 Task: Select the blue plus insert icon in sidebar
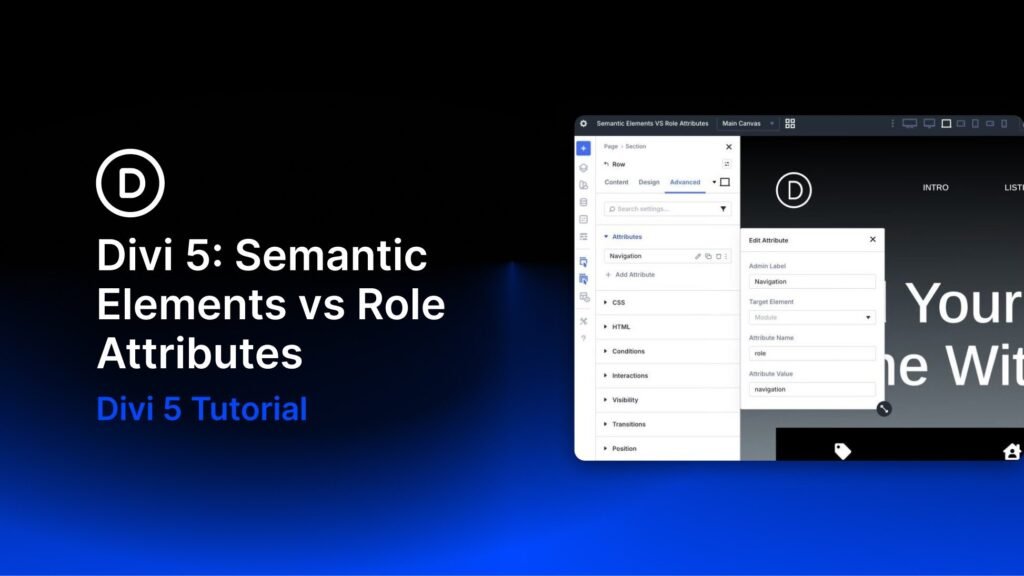tap(583, 148)
